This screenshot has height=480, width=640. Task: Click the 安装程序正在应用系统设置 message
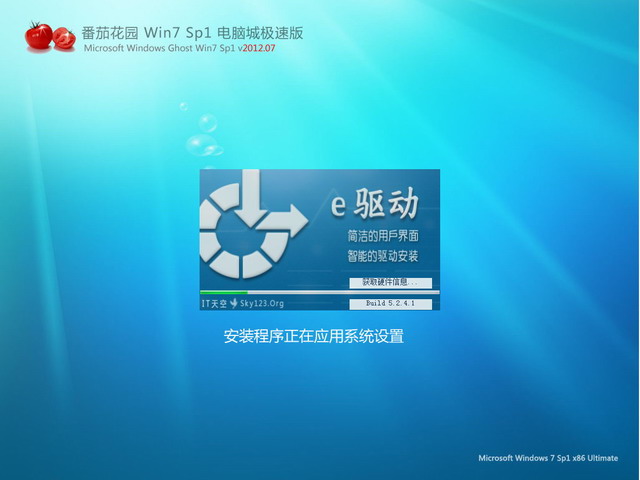[313, 336]
